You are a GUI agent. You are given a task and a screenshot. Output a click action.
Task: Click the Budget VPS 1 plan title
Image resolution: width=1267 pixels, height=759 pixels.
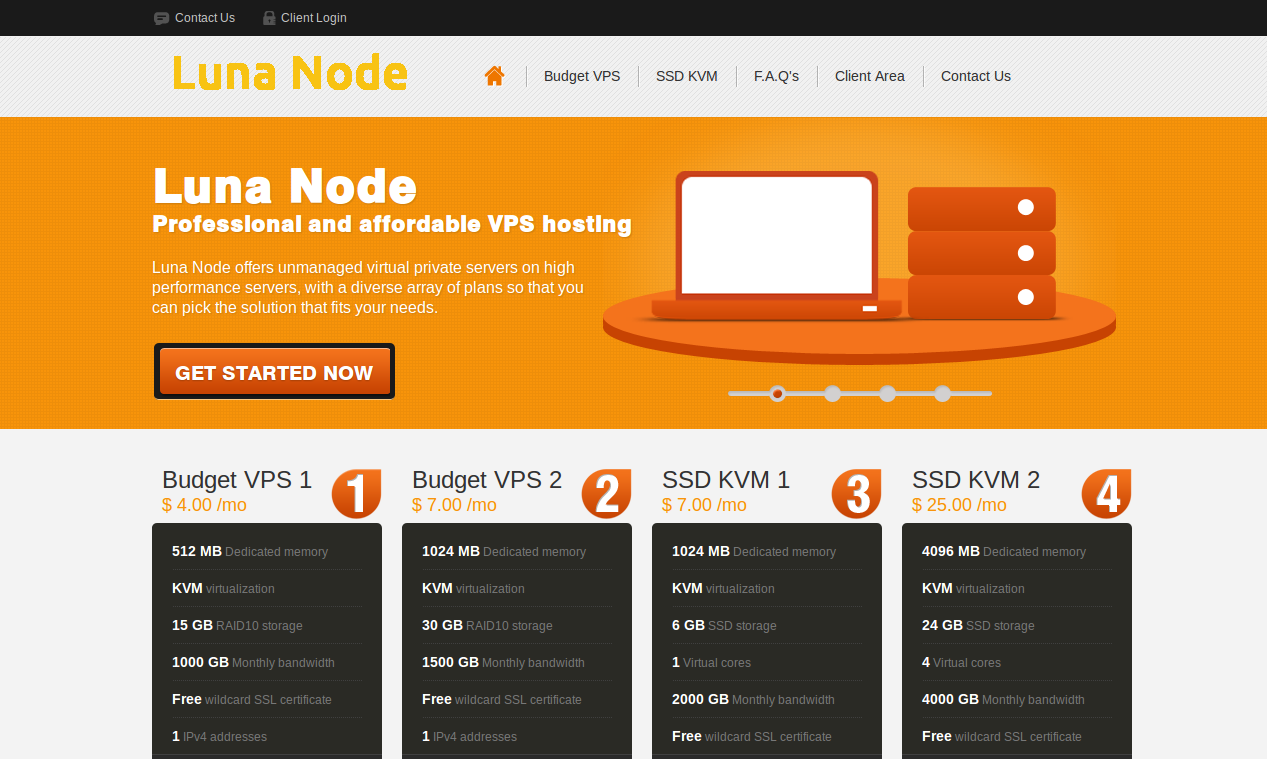[x=237, y=480]
